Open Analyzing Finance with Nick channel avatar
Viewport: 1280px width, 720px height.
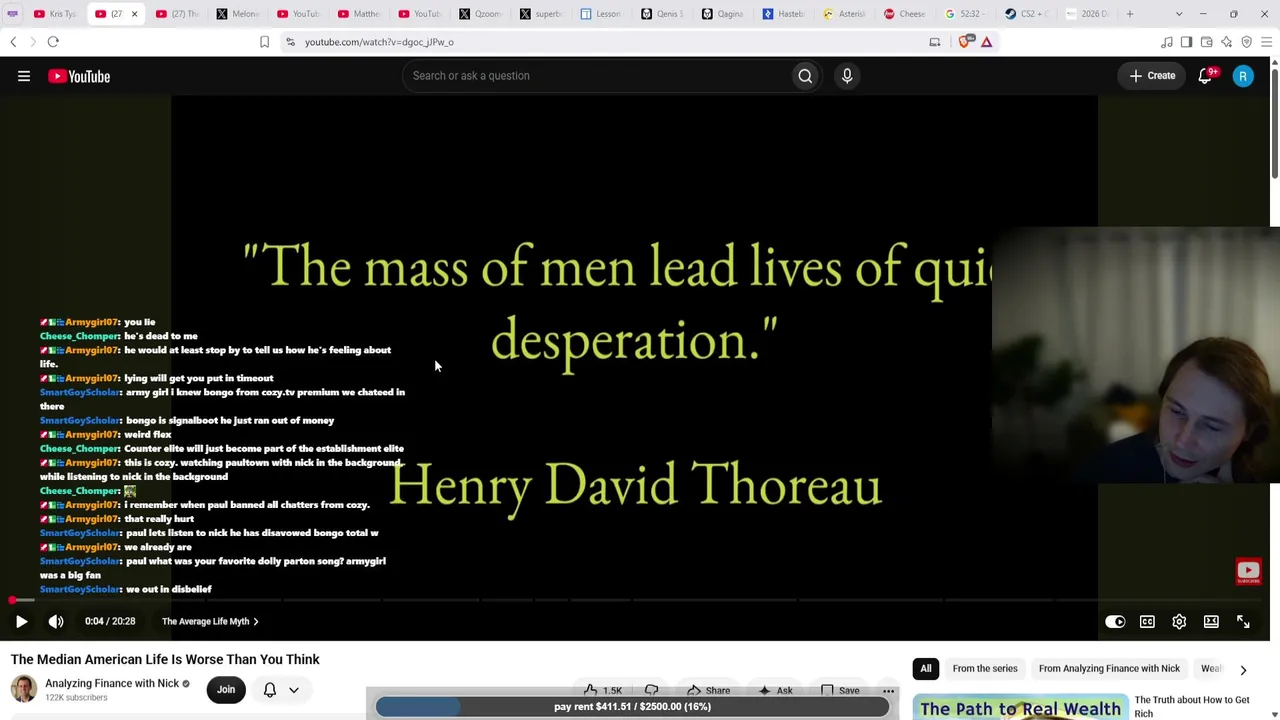click(x=24, y=689)
